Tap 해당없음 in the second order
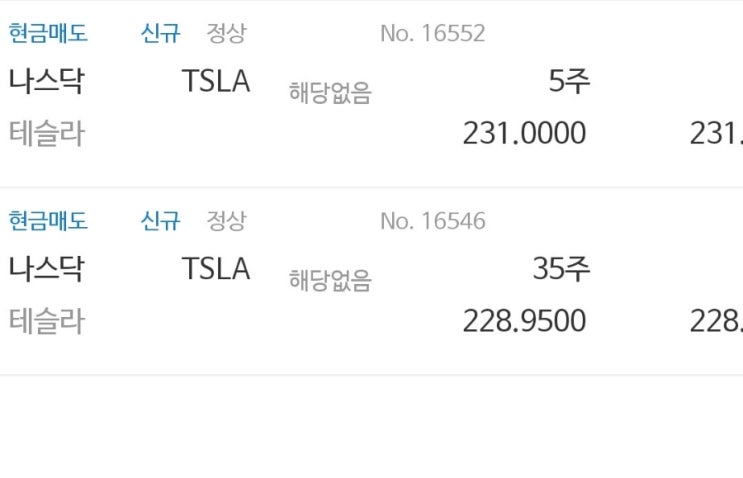Screen dimensions: 743x478 tap(330, 280)
